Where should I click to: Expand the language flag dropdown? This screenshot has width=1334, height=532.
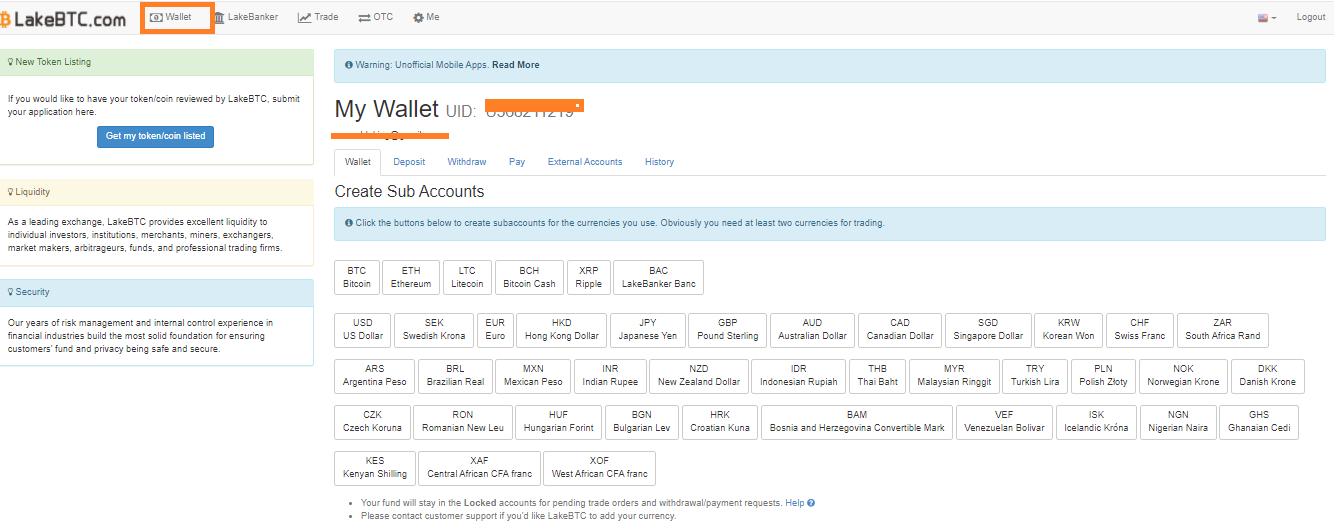1266,18
